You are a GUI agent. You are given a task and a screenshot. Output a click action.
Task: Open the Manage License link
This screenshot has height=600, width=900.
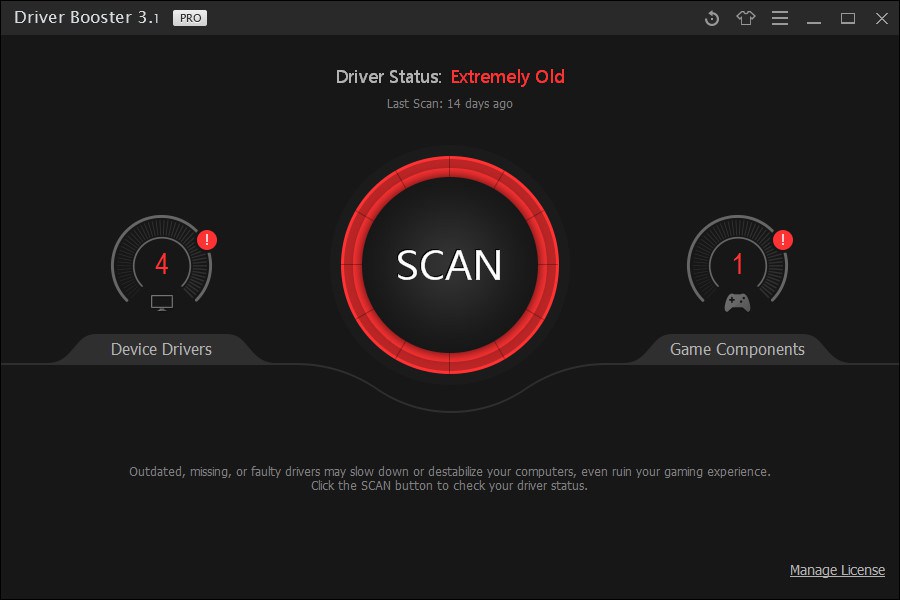click(x=837, y=570)
